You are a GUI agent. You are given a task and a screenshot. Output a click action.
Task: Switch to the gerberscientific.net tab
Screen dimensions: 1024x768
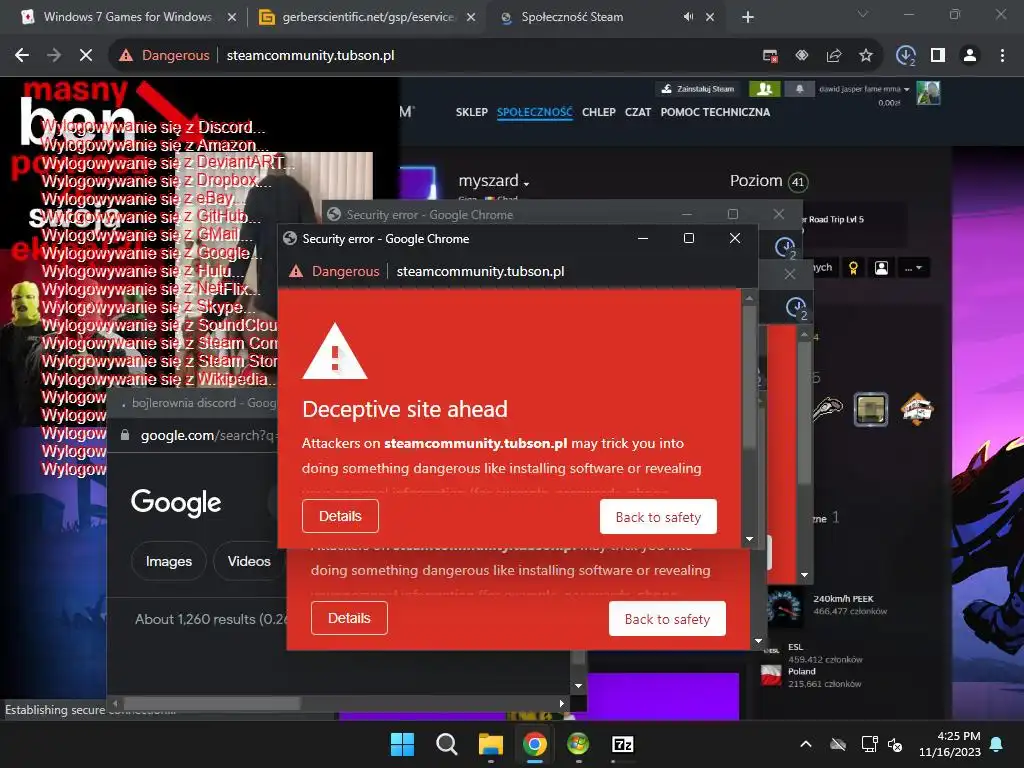[x=368, y=17]
